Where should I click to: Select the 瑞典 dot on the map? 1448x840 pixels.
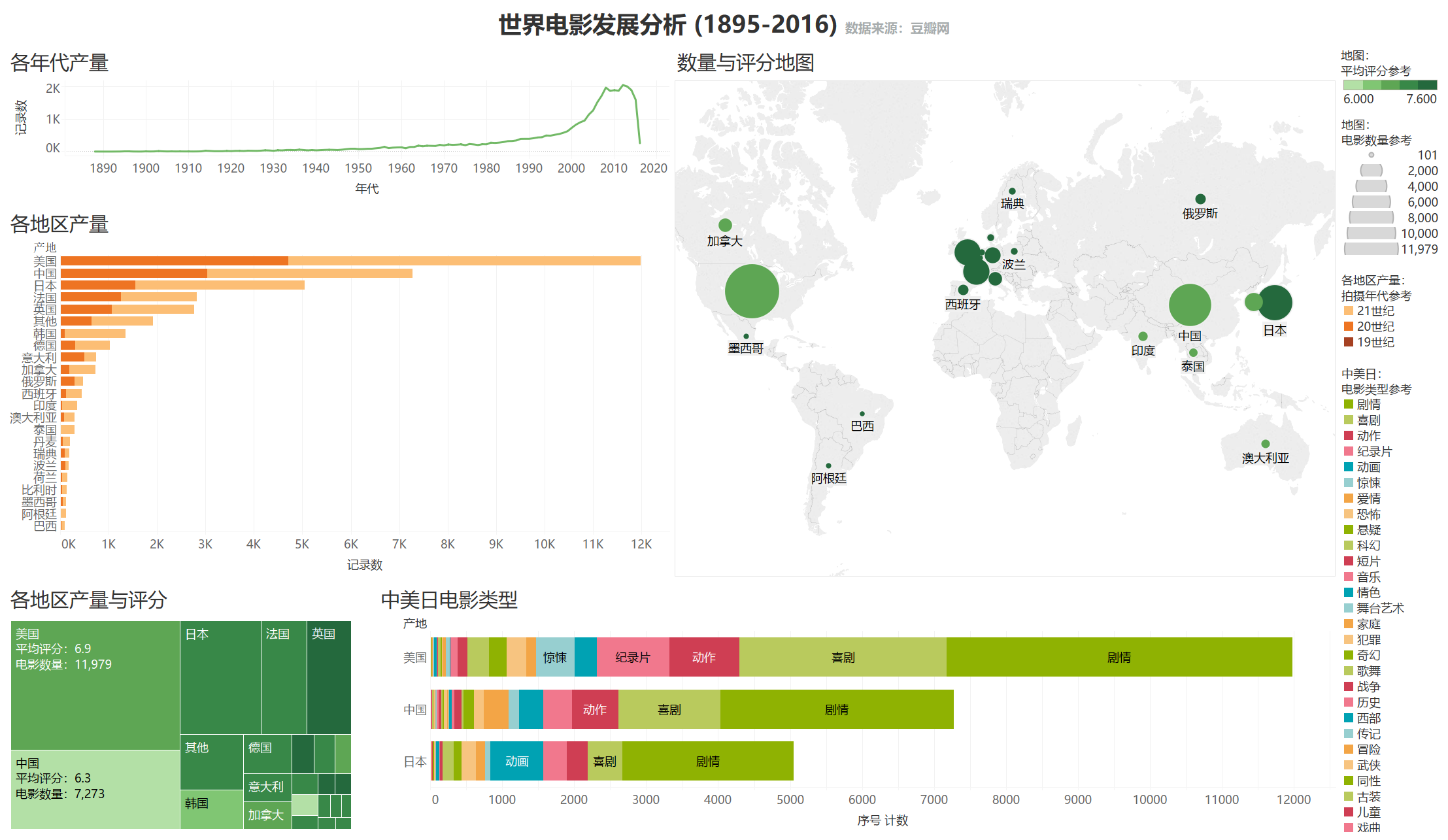pos(1012,192)
